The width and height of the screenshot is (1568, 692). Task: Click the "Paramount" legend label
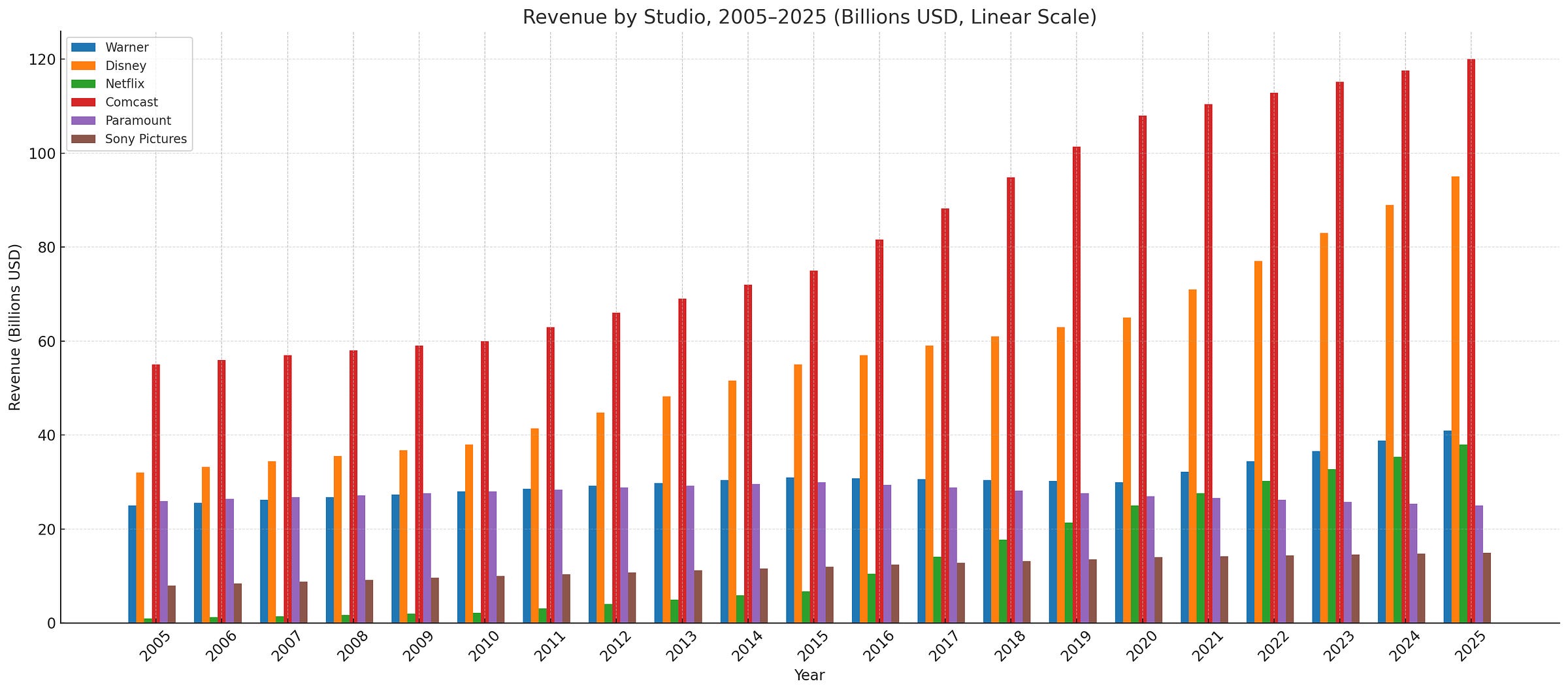click(x=138, y=121)
